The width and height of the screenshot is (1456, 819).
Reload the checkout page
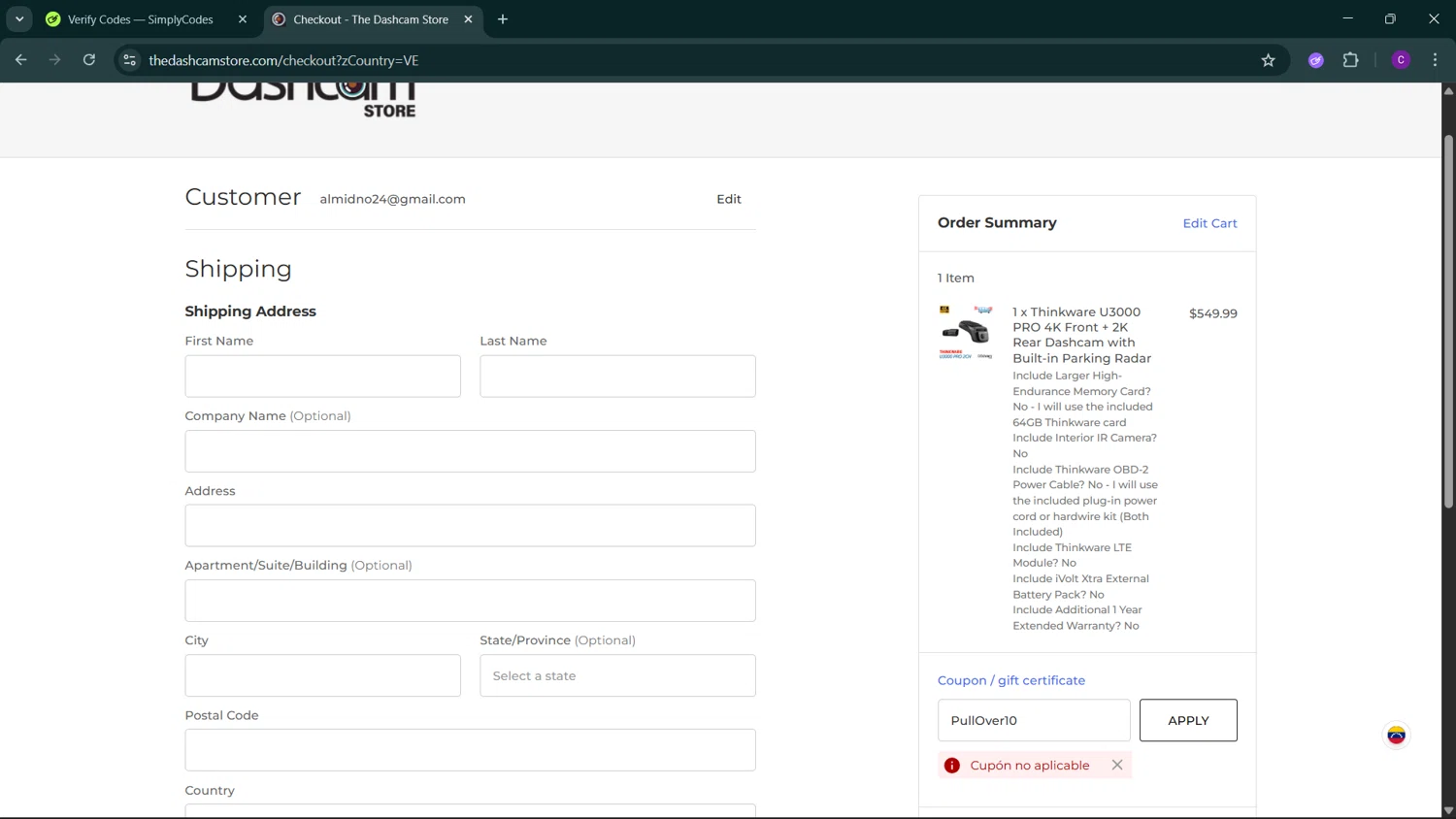point(89,60)
